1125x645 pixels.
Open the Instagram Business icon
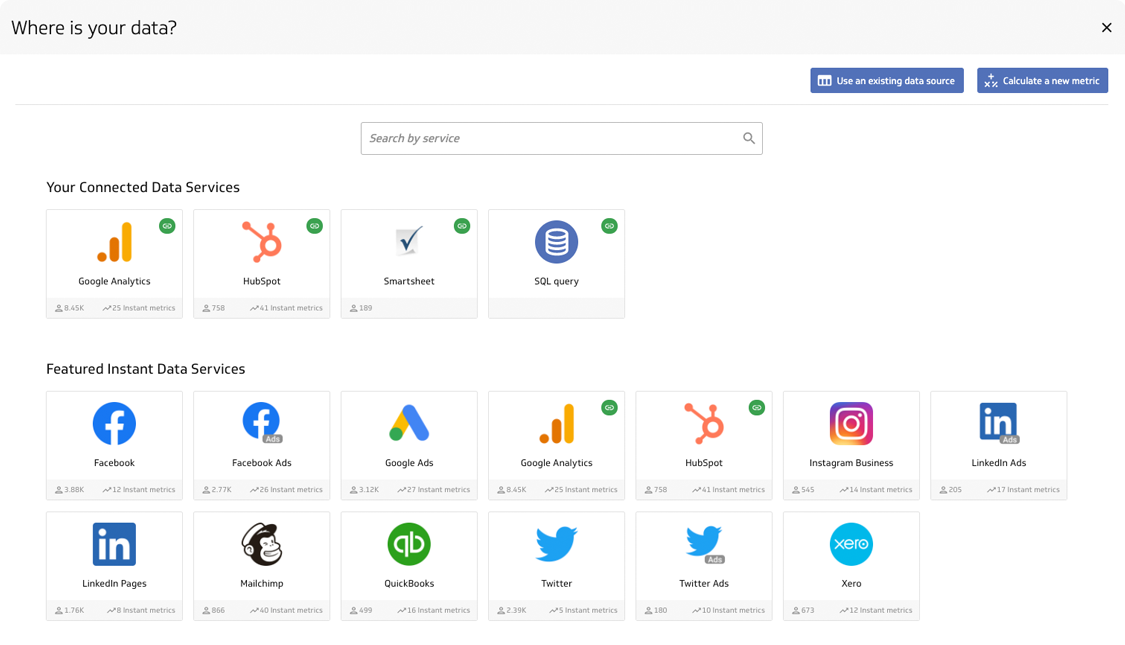851,423
